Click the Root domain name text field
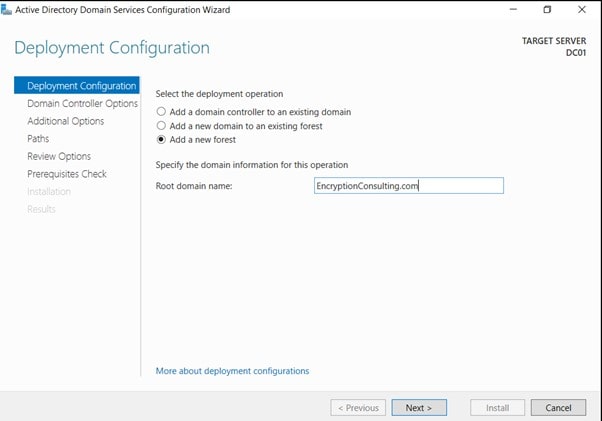 point(408,186)
